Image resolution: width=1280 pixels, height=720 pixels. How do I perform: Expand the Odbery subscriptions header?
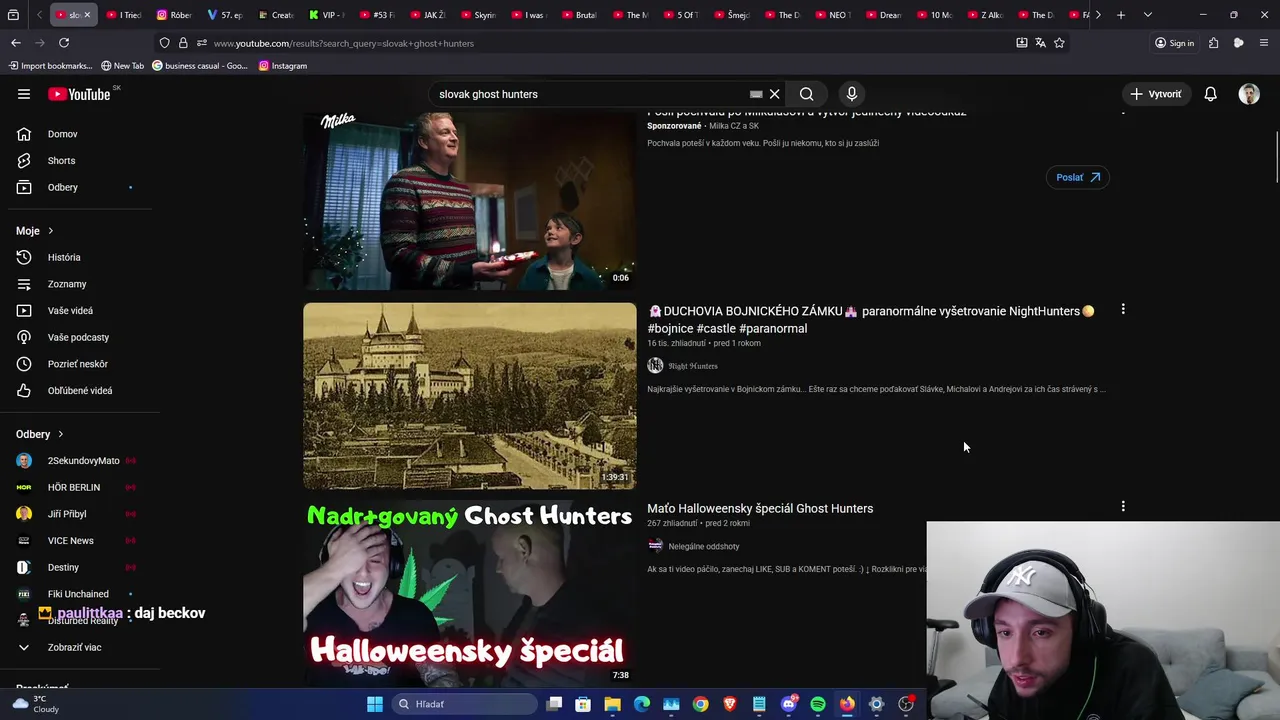click(x=40, y=434)
